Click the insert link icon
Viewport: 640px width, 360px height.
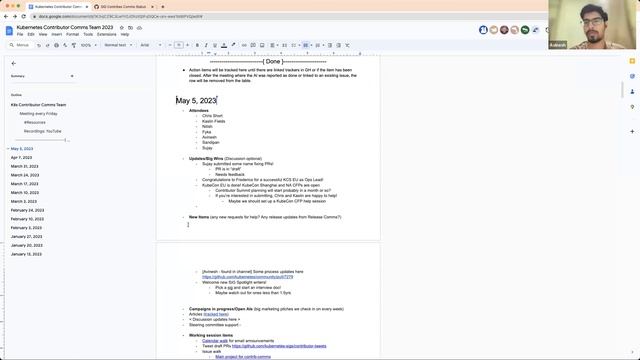click(244, 45)
